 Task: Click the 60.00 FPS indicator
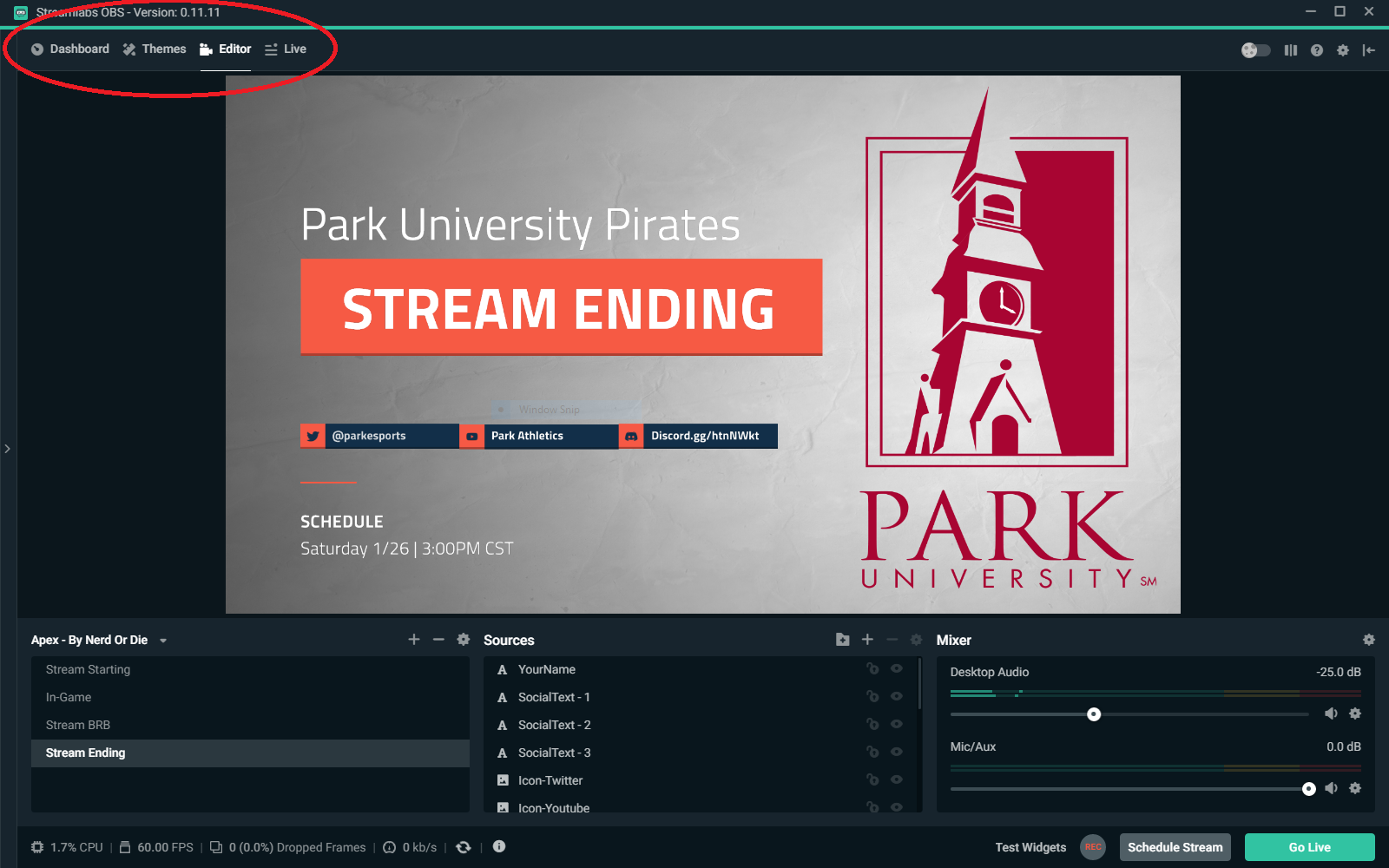coord(156,847)
